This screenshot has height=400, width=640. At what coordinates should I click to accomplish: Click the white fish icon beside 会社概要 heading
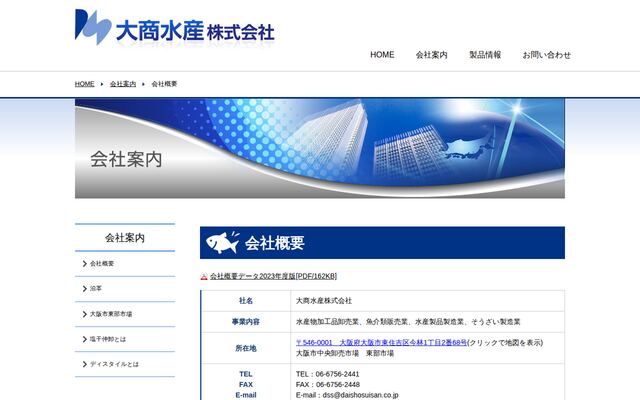(222, 242)
